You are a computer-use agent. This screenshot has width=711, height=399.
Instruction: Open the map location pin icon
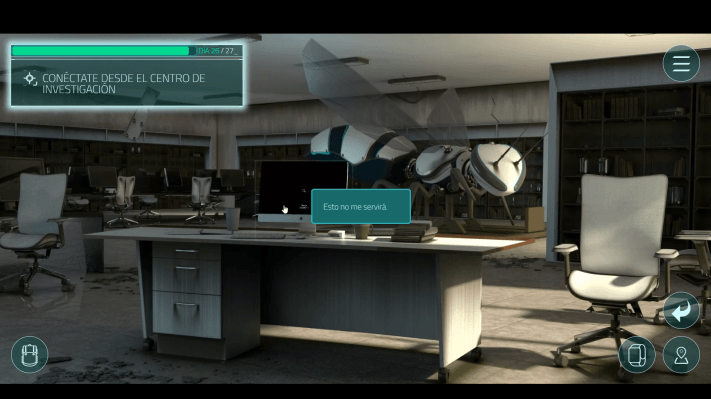tap(681, 355)
